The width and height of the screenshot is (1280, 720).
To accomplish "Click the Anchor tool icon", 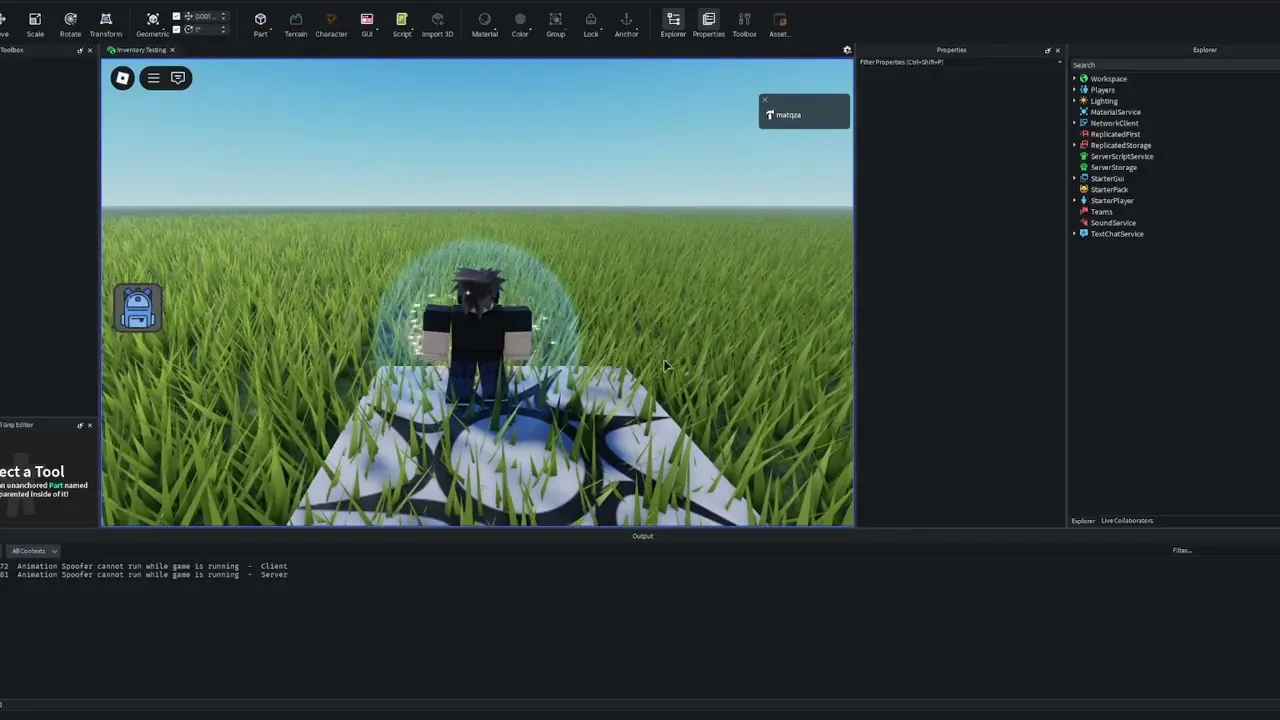I will 627,24.
